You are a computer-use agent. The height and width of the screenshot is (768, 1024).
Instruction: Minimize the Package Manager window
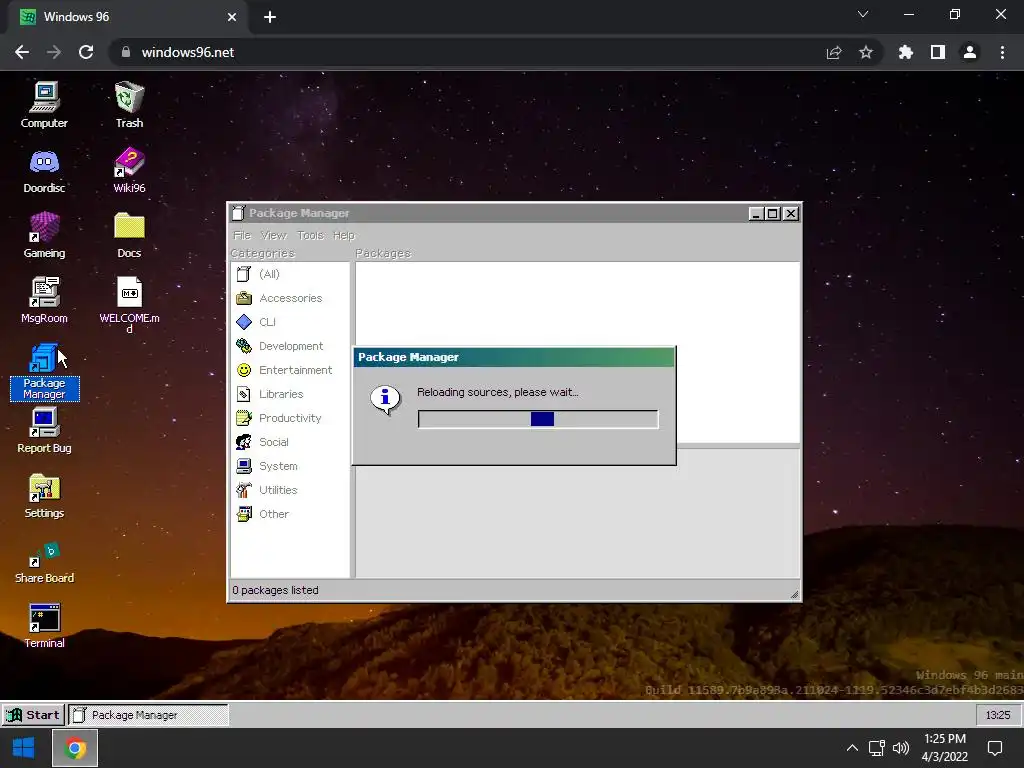click(x=756, y=214)
